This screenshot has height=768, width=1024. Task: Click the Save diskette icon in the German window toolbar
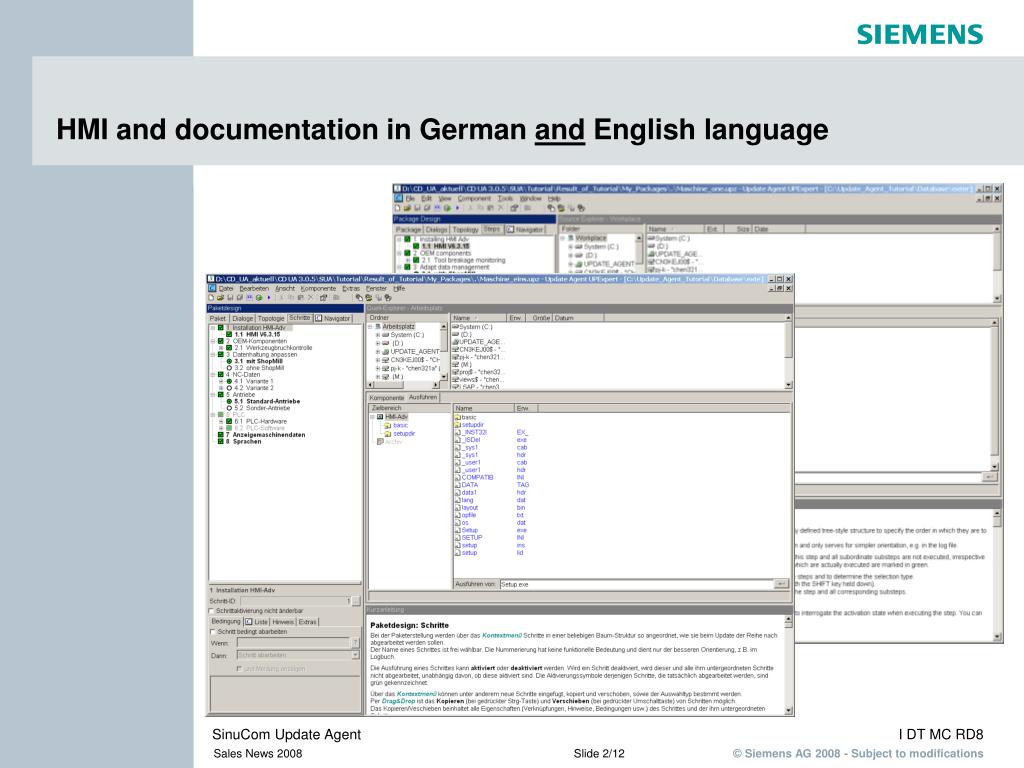click(x=230, y=298)
